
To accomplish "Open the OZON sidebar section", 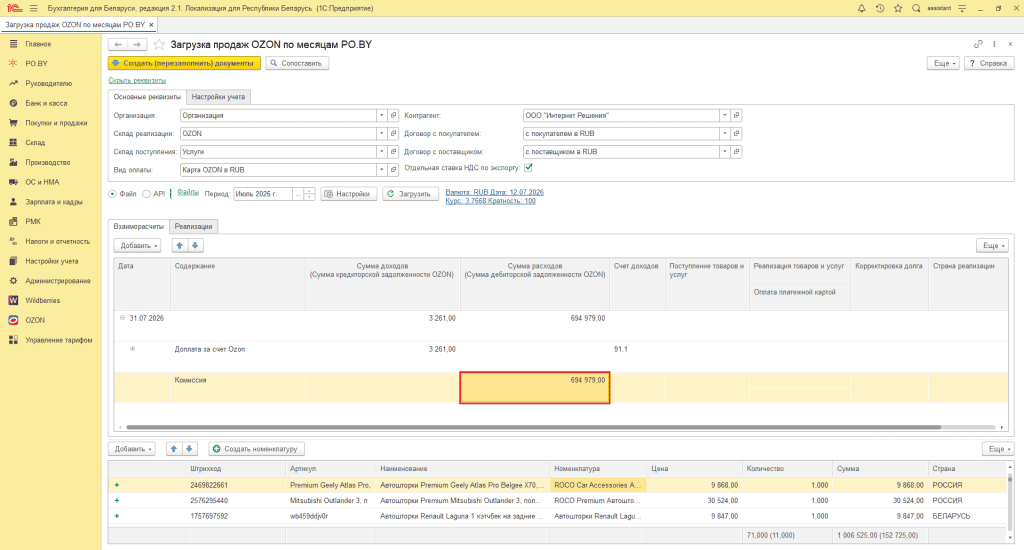I will (35, 320).
